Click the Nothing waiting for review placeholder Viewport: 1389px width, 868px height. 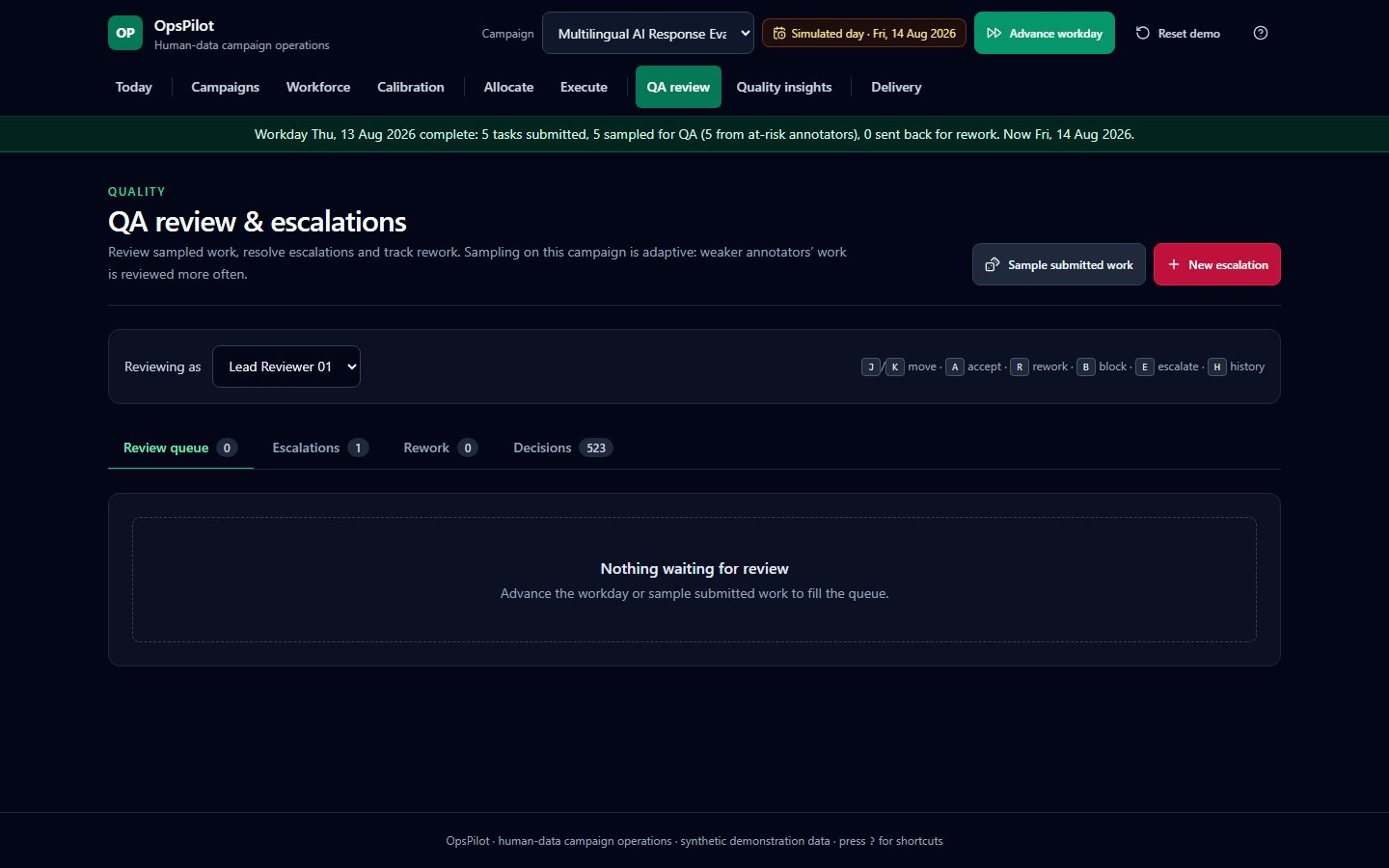coord(694,580)
